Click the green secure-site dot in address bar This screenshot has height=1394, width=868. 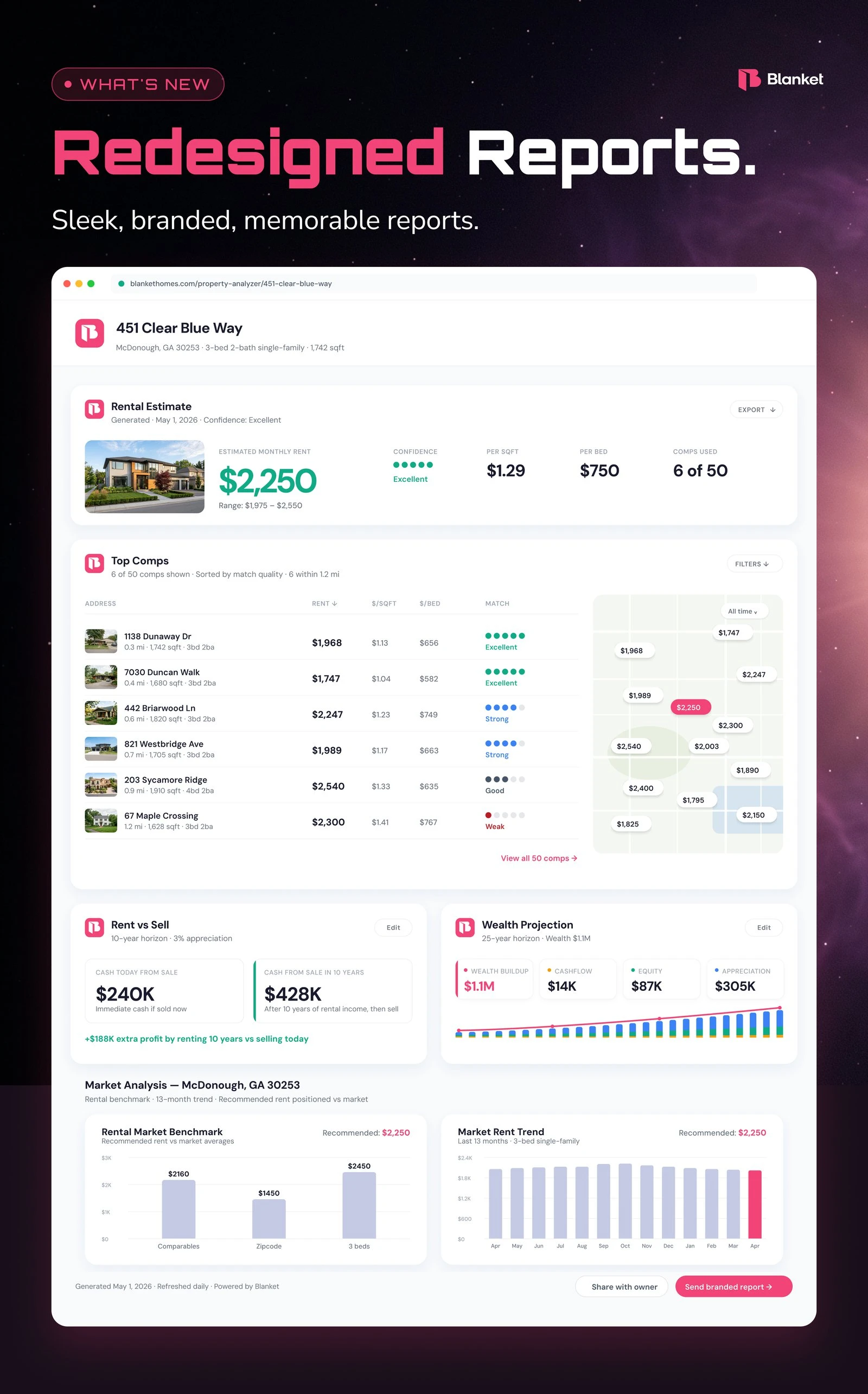click(121, 284)
